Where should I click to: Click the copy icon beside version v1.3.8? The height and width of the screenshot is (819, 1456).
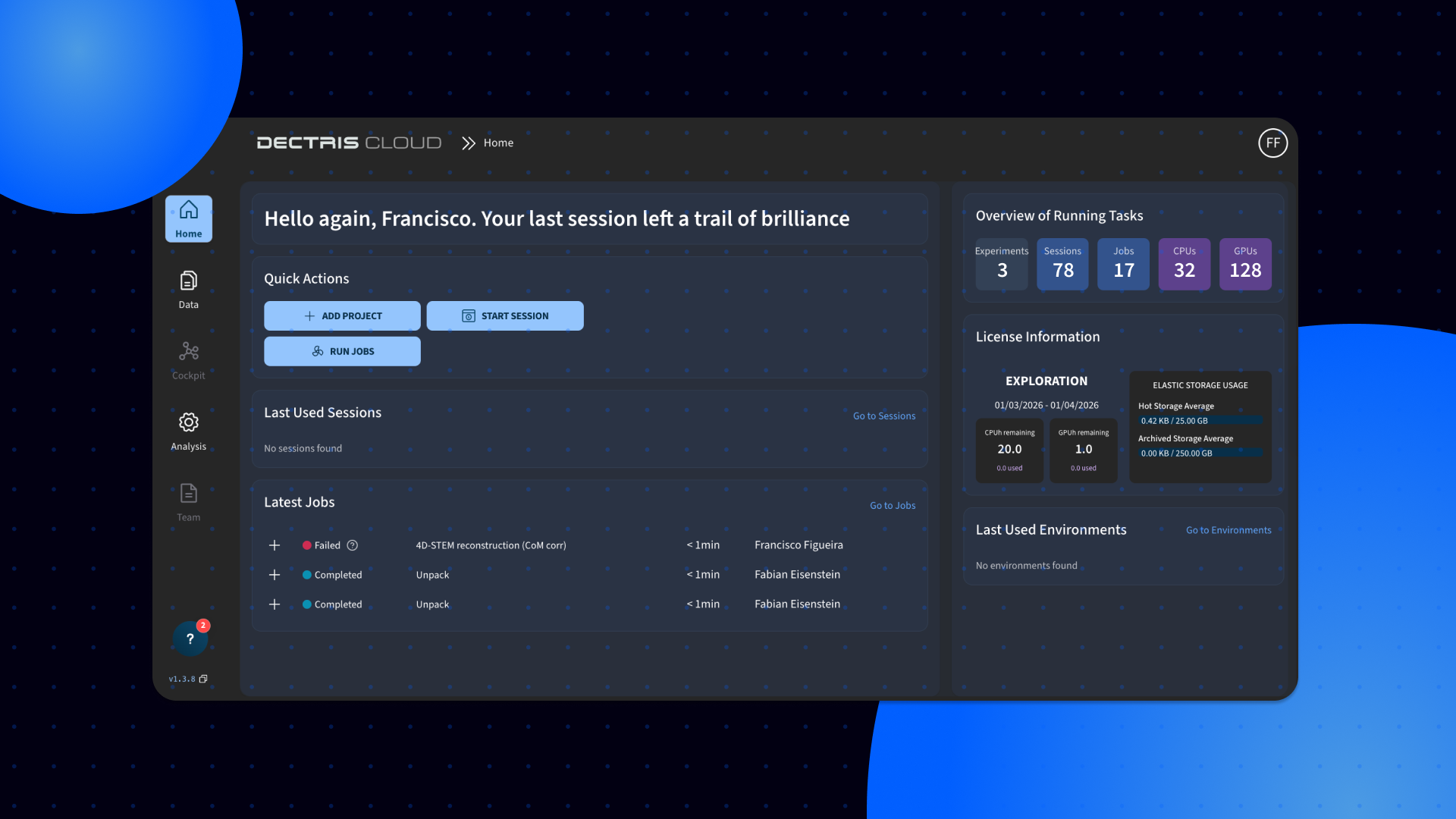(x=203, y=679)
